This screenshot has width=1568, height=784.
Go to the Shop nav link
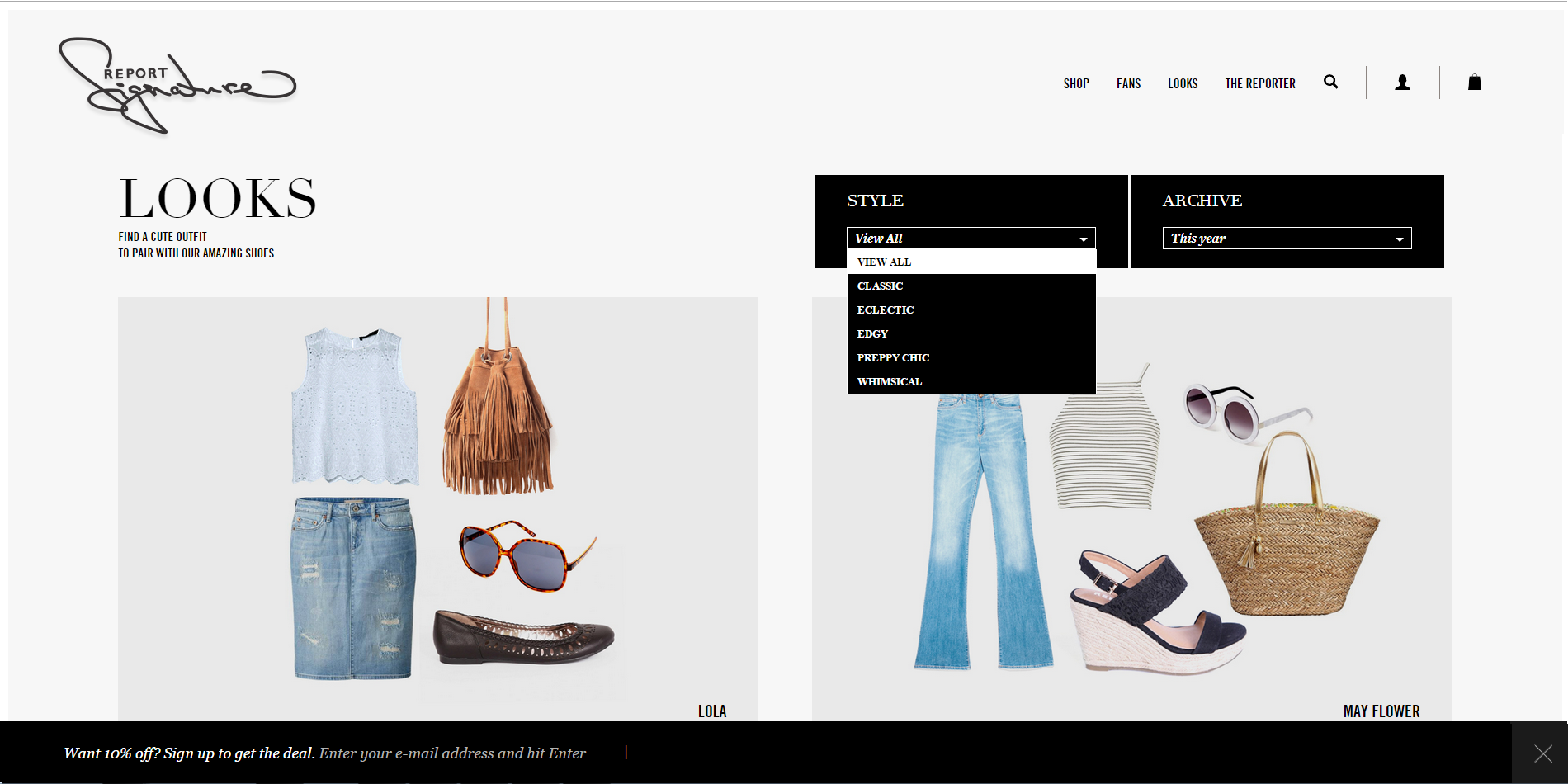pyautogui.click(x=1076, y=83)
